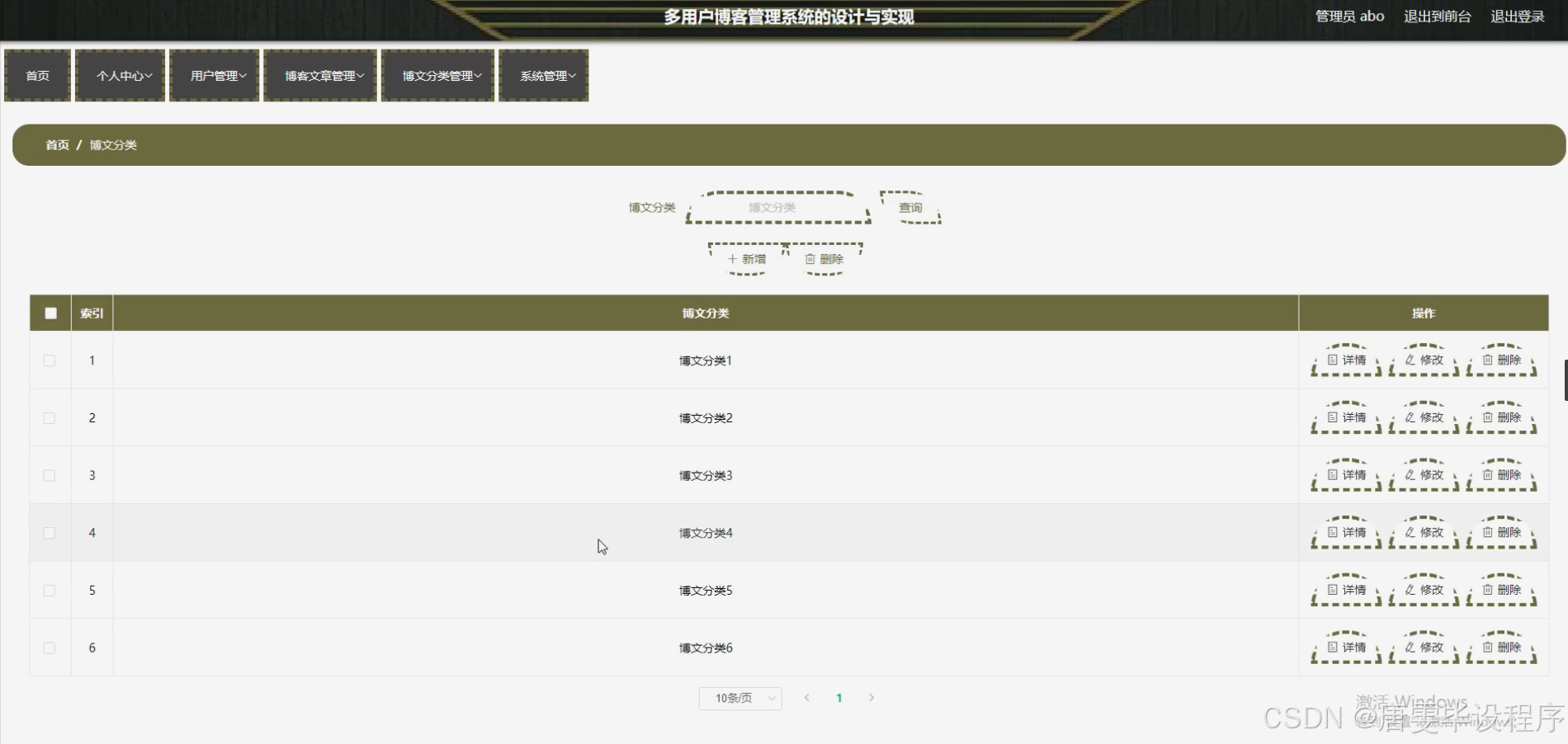Check the box for row 2
This screenshot has height=744, width=1568.
pos(50,418)
